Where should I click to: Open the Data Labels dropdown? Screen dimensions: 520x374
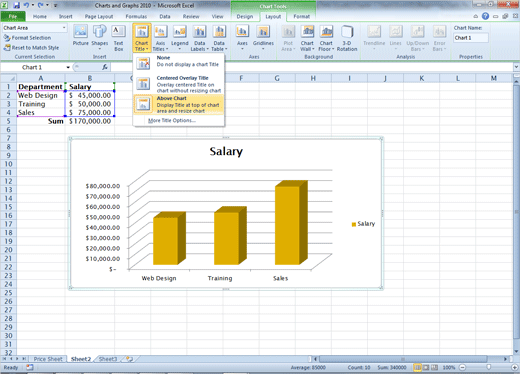point(199,38)
